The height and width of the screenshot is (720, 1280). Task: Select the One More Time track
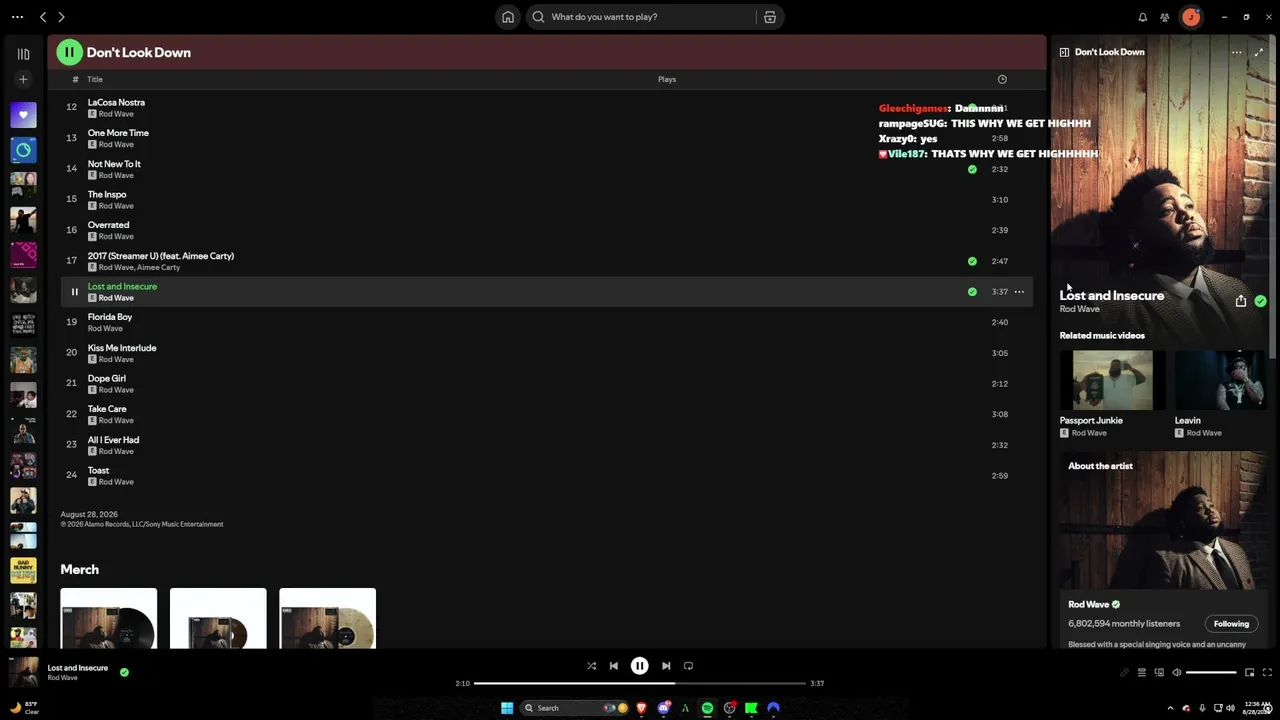click(x=118, y=133)
